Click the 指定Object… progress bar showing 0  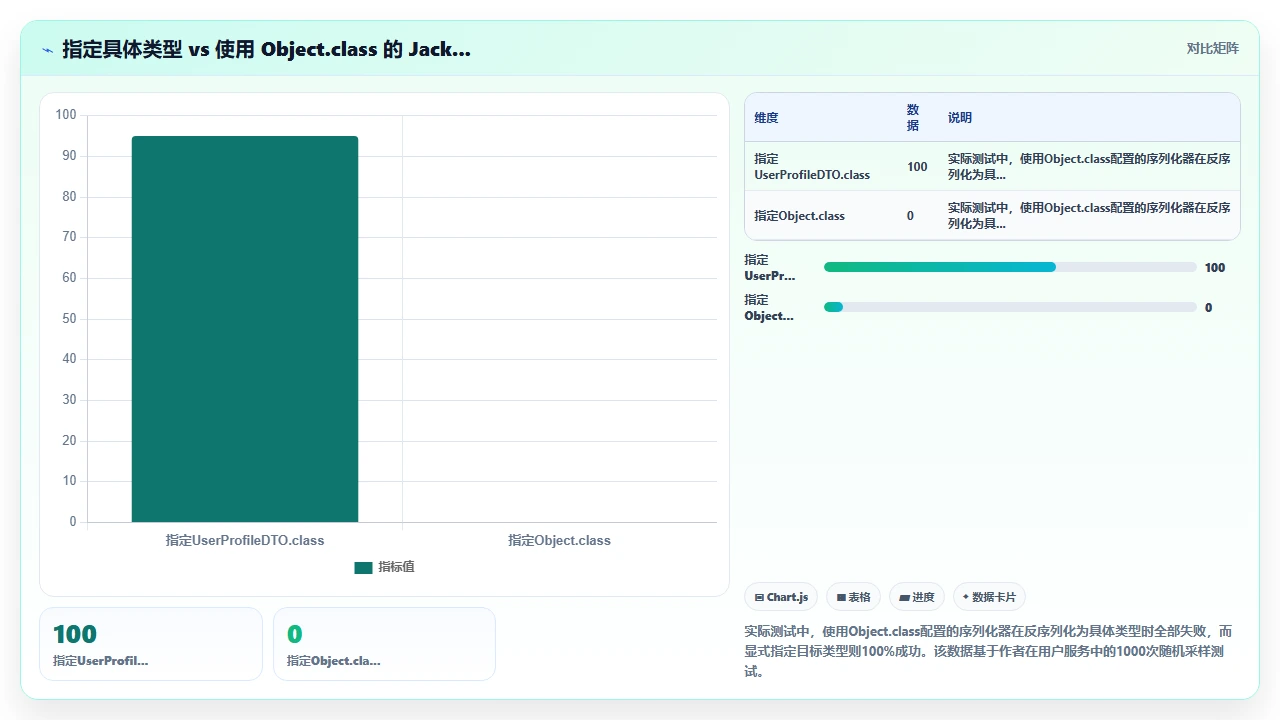1010,307
